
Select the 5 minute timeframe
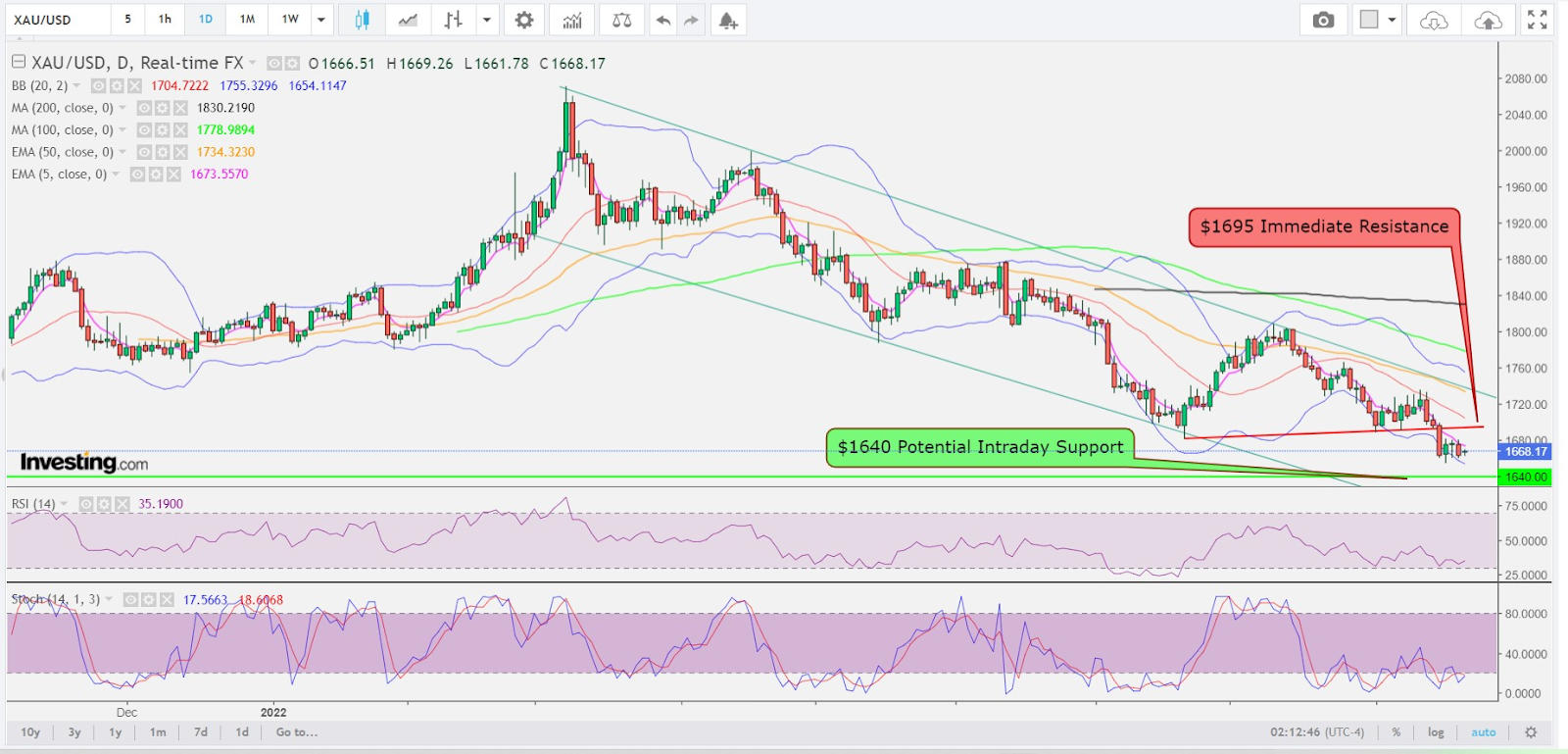(127, 20)
